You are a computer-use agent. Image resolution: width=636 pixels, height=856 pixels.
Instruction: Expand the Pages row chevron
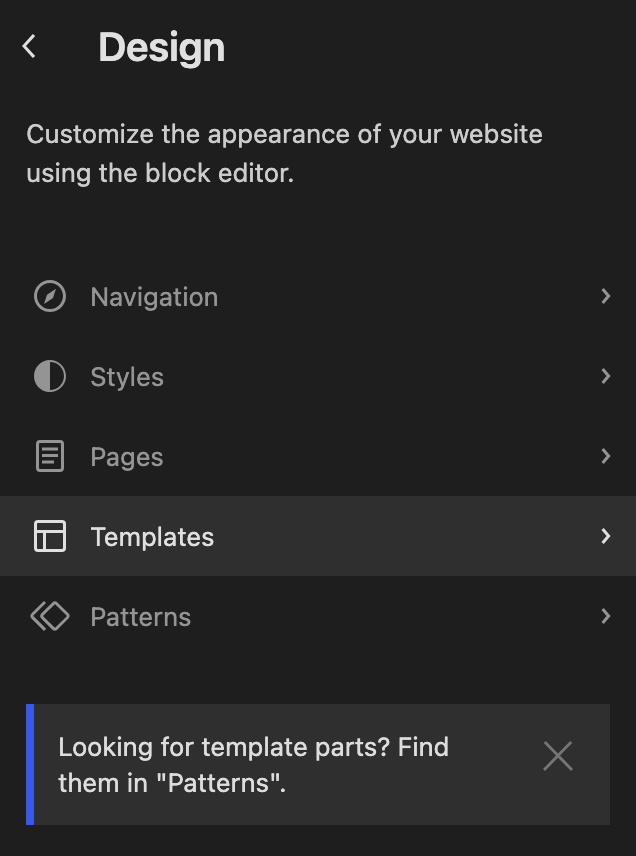(x=605, y=457)
